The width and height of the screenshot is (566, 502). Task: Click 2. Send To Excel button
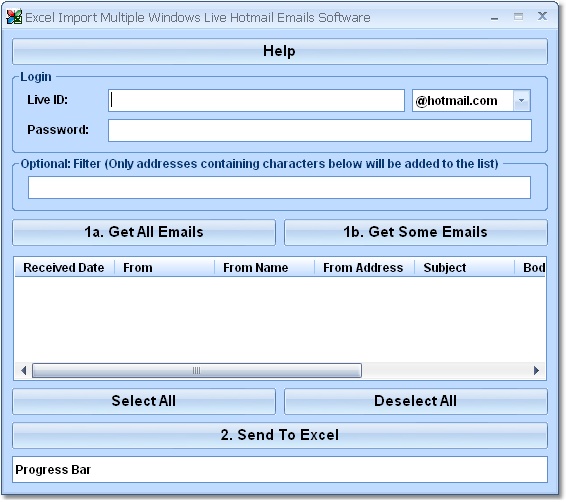(280, 435)
